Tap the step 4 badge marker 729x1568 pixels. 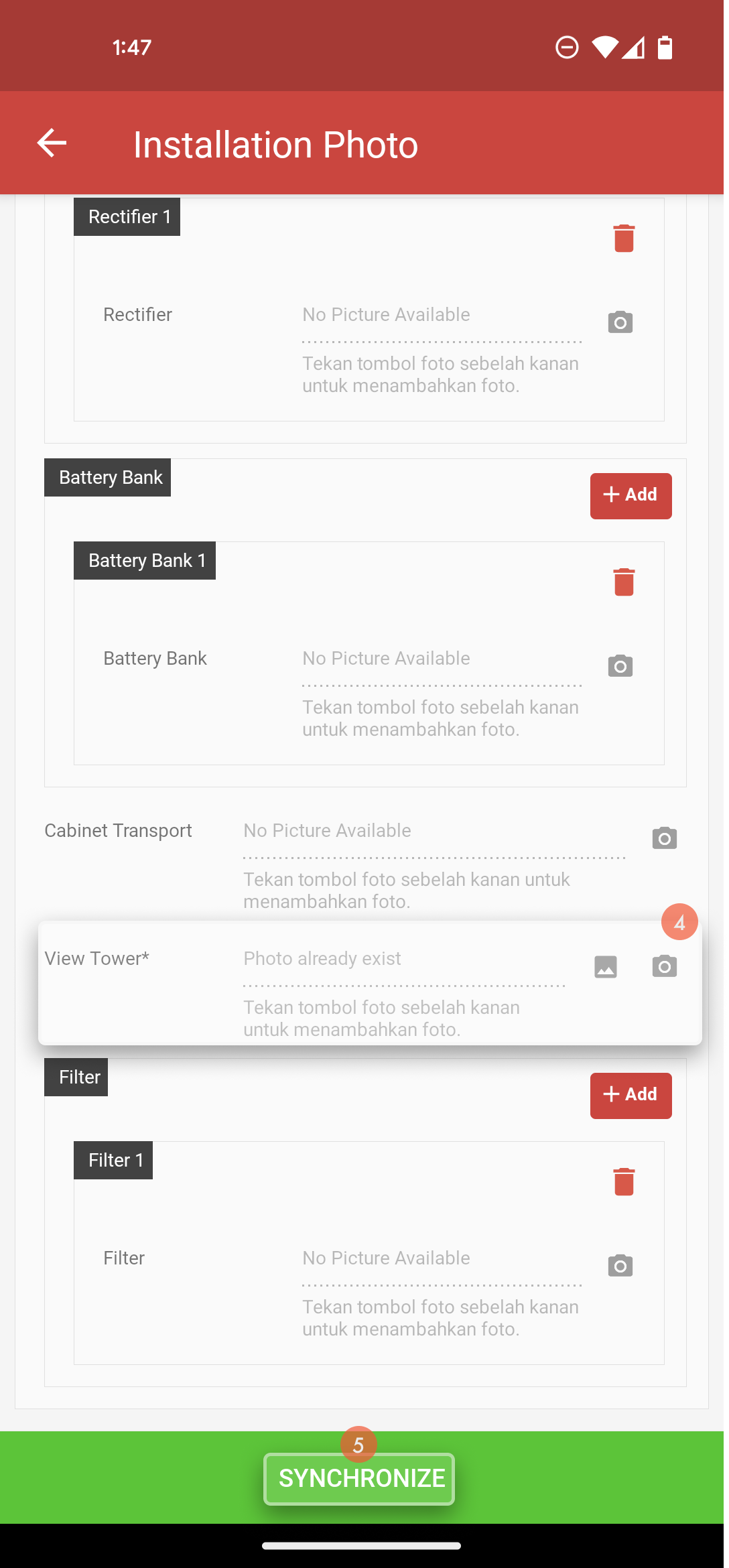[x=679, y=922]
